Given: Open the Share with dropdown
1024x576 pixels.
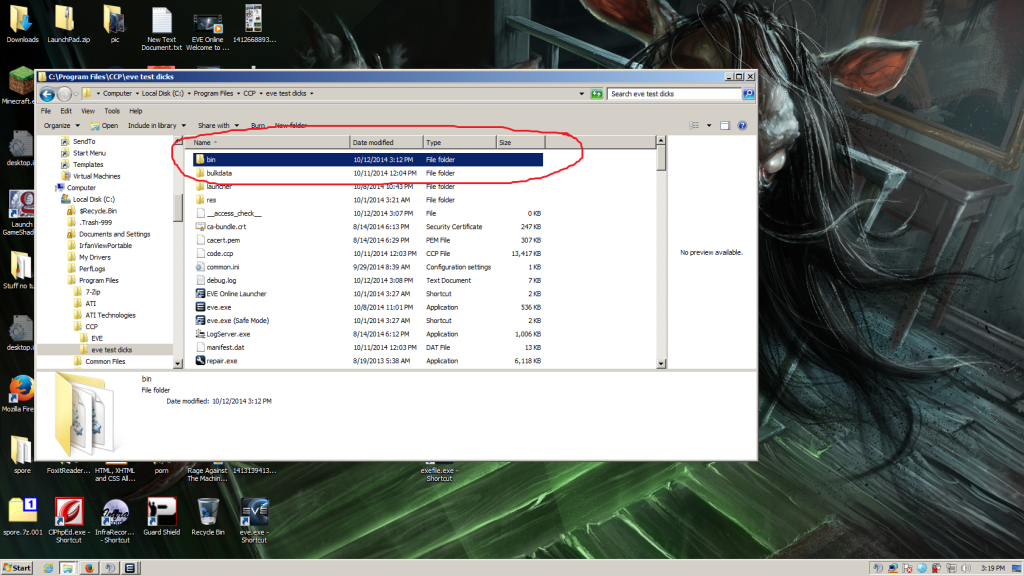Looking at the screenshot, I should click(218, 125).
